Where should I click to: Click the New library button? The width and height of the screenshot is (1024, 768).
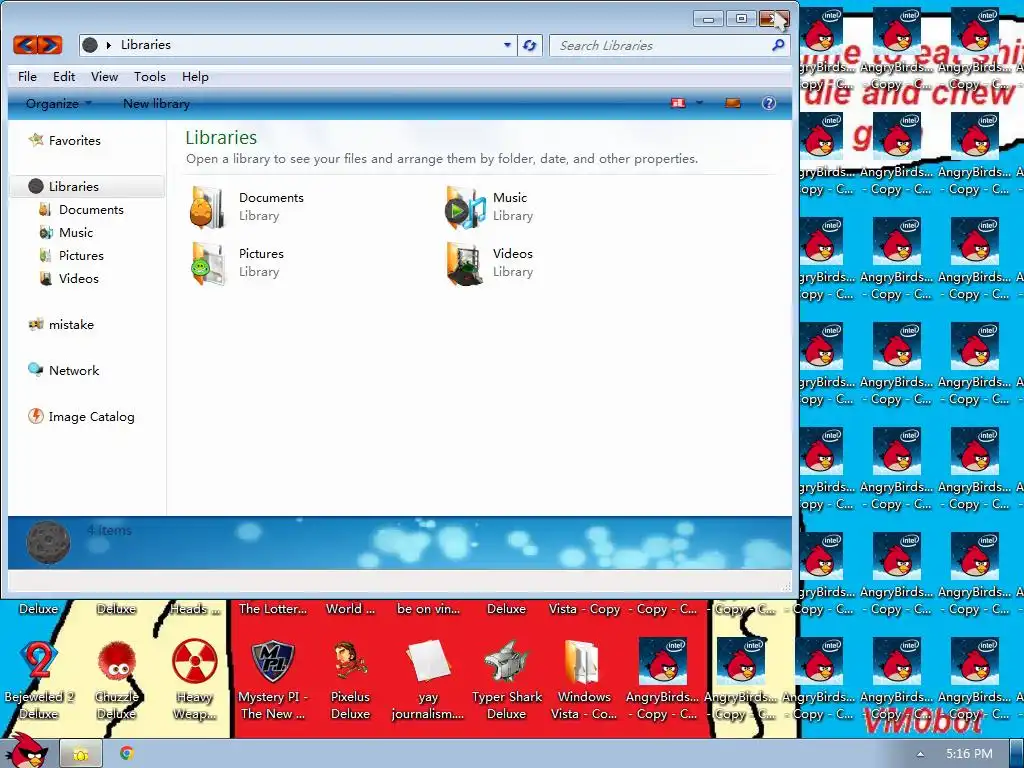156,103
